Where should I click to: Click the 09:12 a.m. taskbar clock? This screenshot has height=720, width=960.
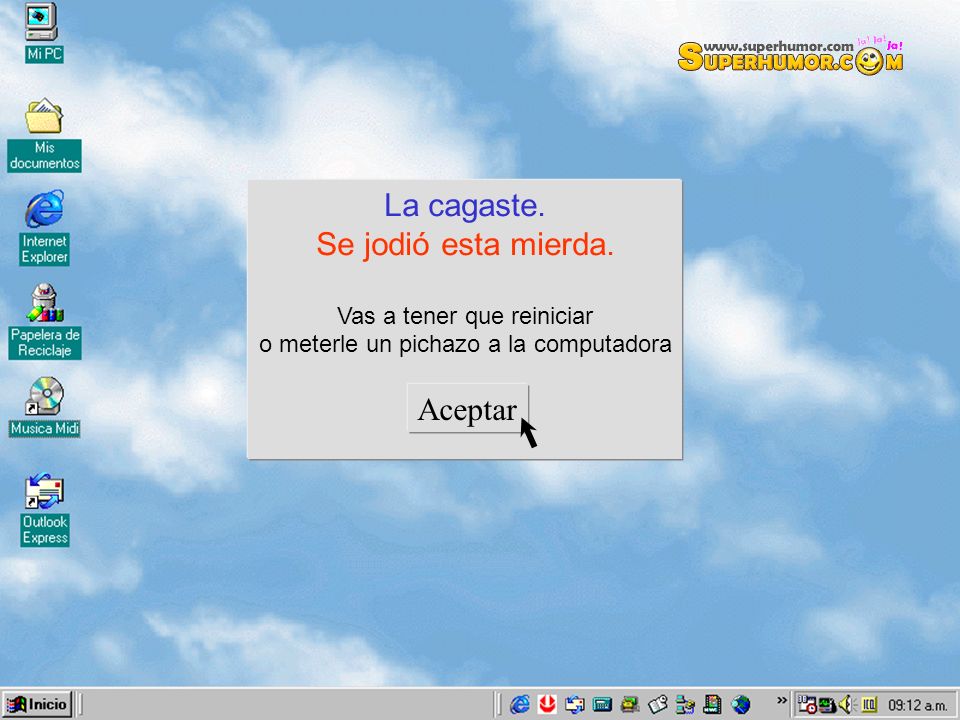[x=917, y=705]
